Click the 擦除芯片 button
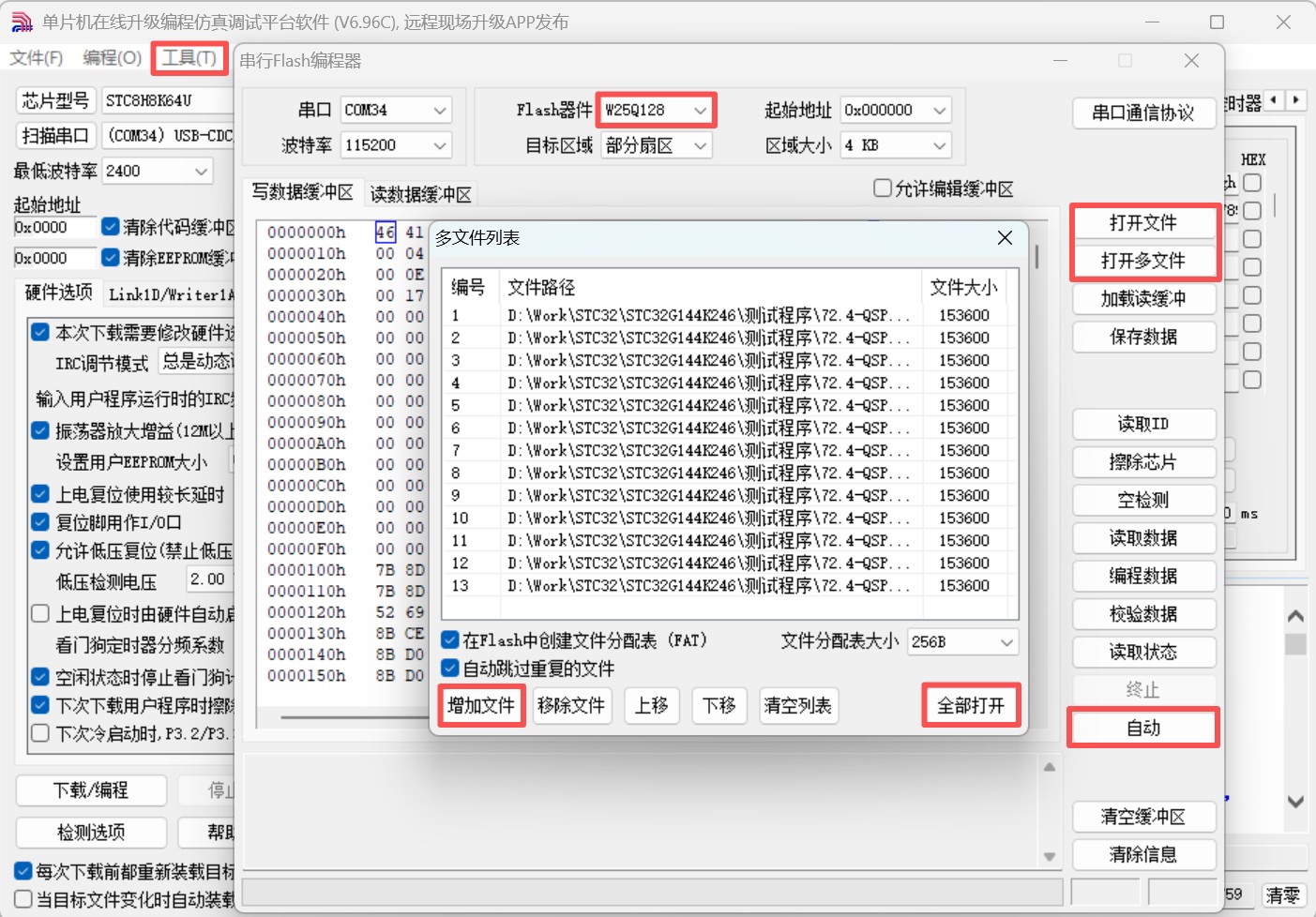Image resolution: width=1316 pixels, height=917 pixels. 1144,462
